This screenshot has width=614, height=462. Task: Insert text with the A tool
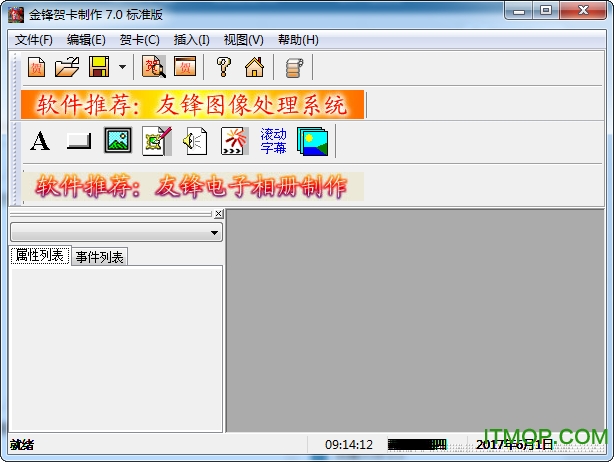(x=40, y=141)
